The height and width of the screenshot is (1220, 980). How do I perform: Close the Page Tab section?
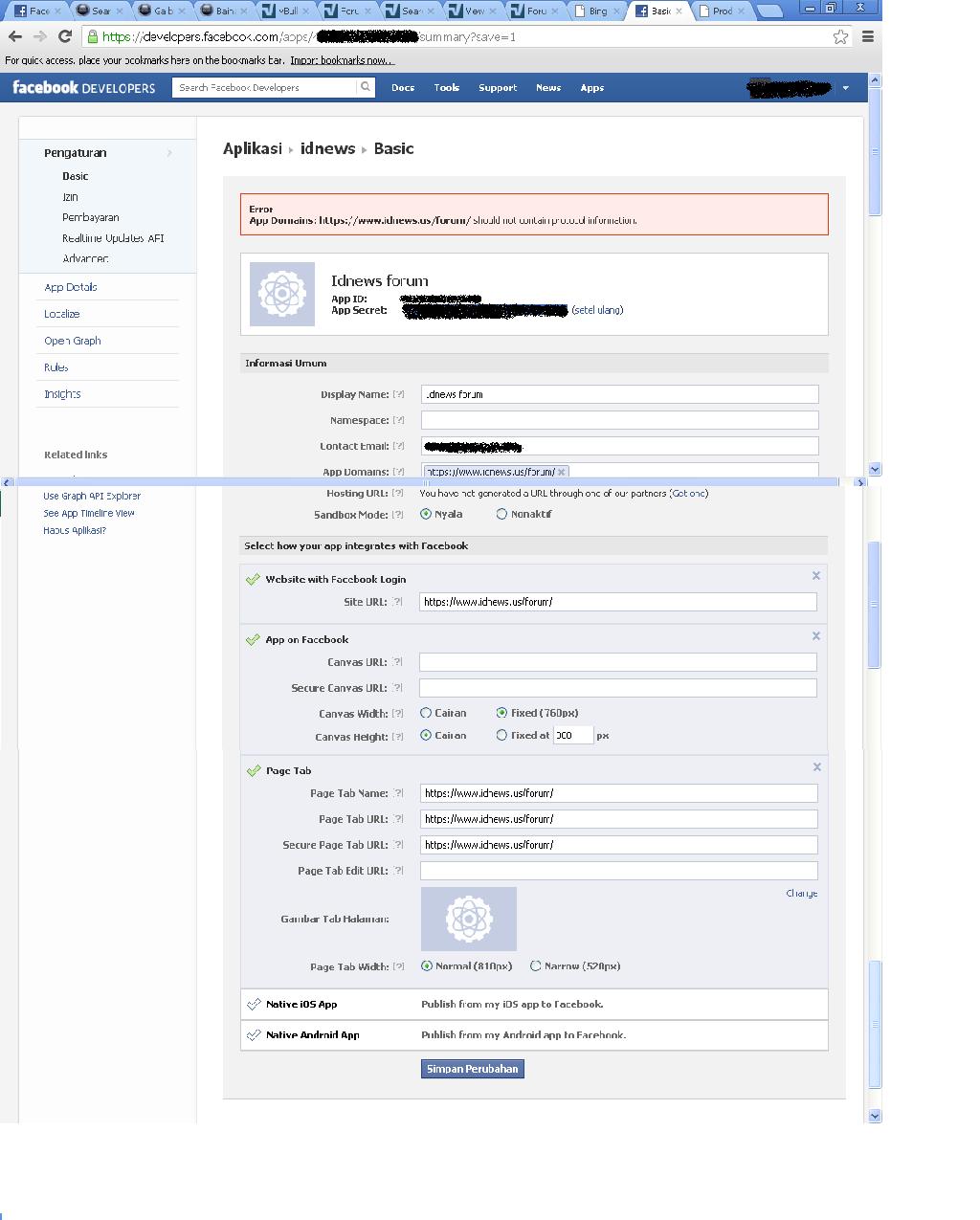[x=816, y=767]
